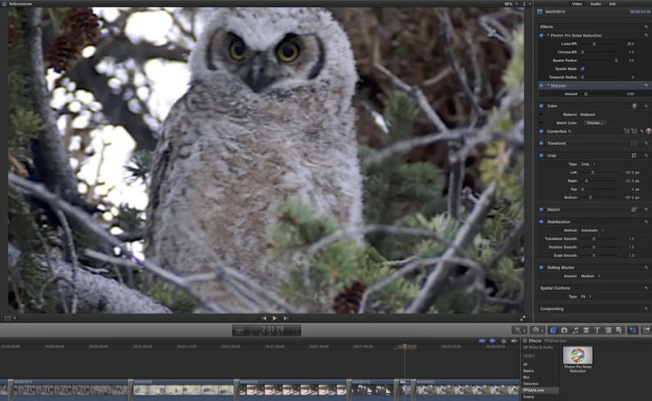Go to the next edit point
Viewport: 652px width, 401px height.
pos(286,318)
